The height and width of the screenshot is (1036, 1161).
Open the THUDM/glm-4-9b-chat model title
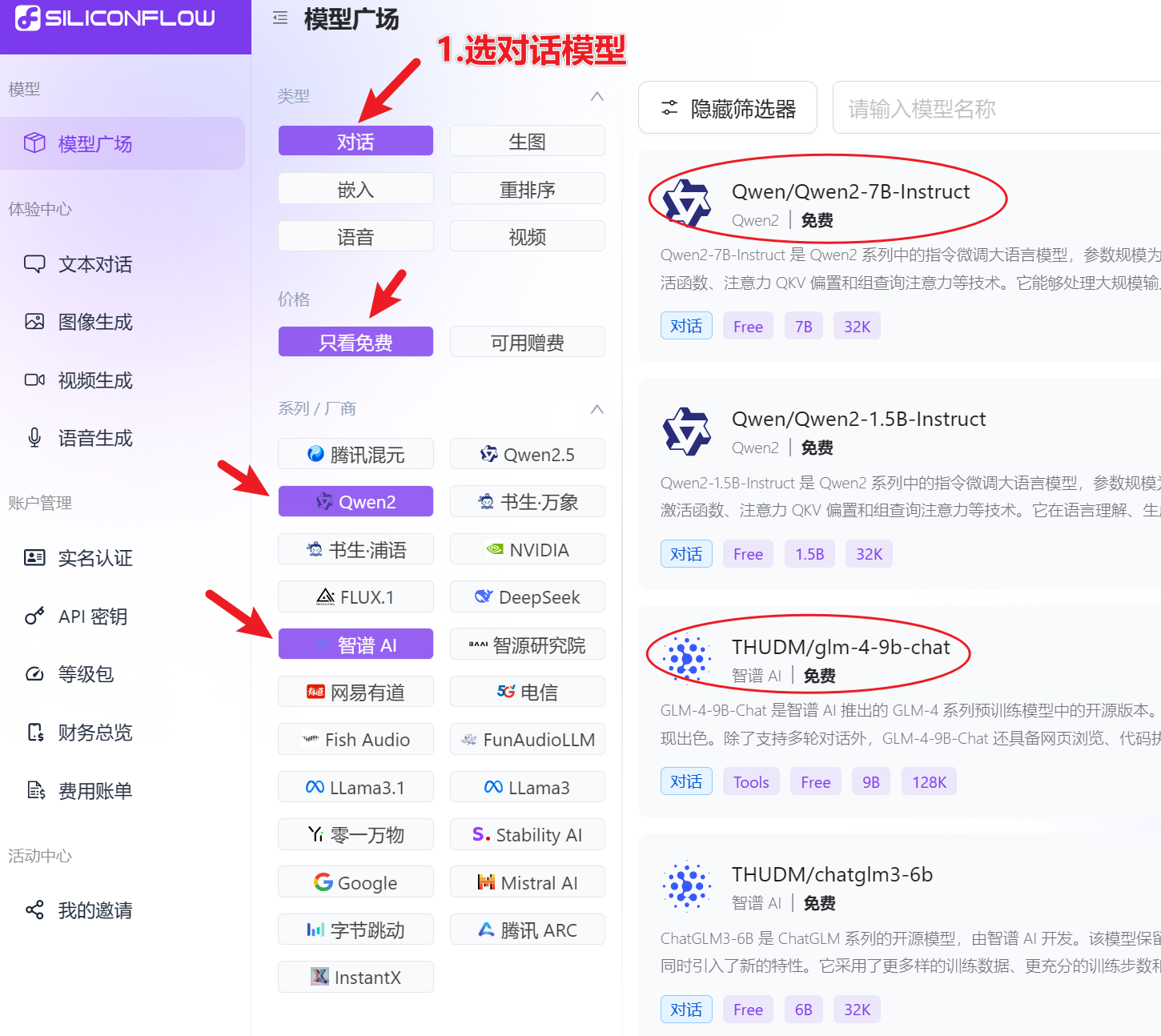coord(841,647)
